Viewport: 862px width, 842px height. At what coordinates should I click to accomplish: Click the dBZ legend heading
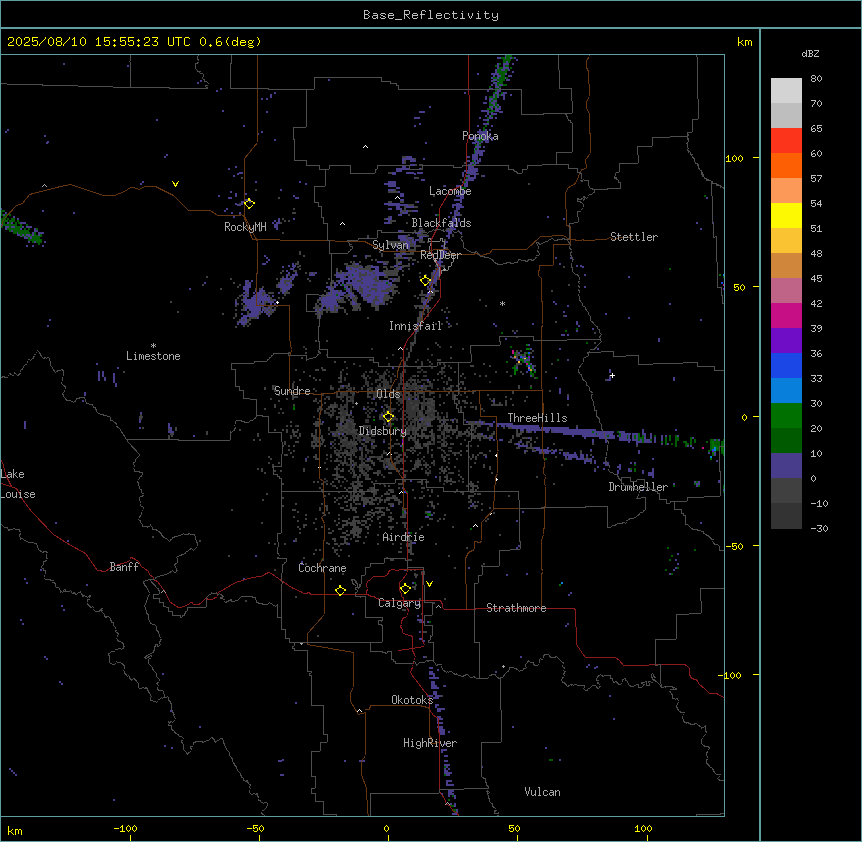[810, 53]
